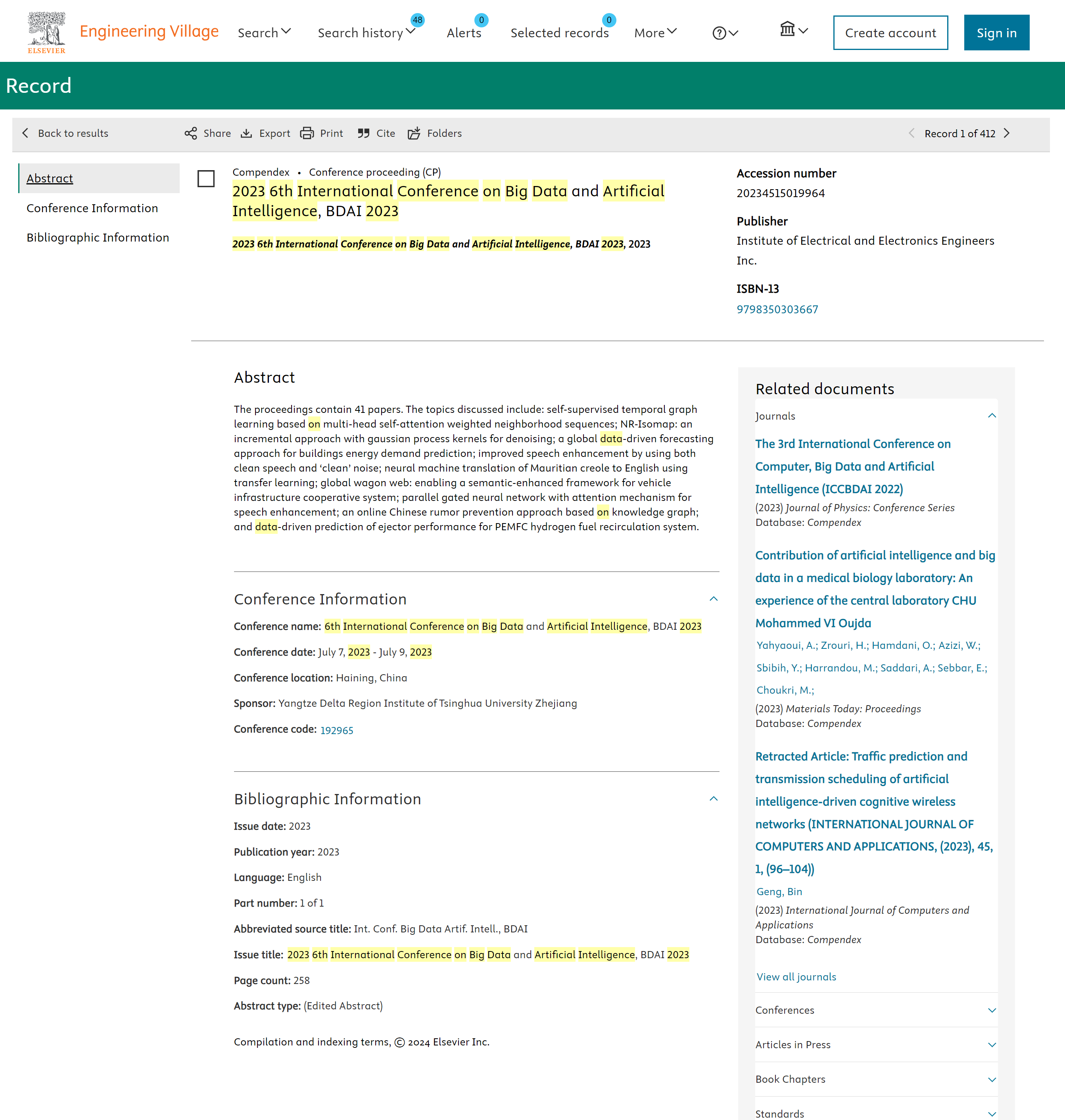Collapse the Conference Information section

(x=714, y=599)
